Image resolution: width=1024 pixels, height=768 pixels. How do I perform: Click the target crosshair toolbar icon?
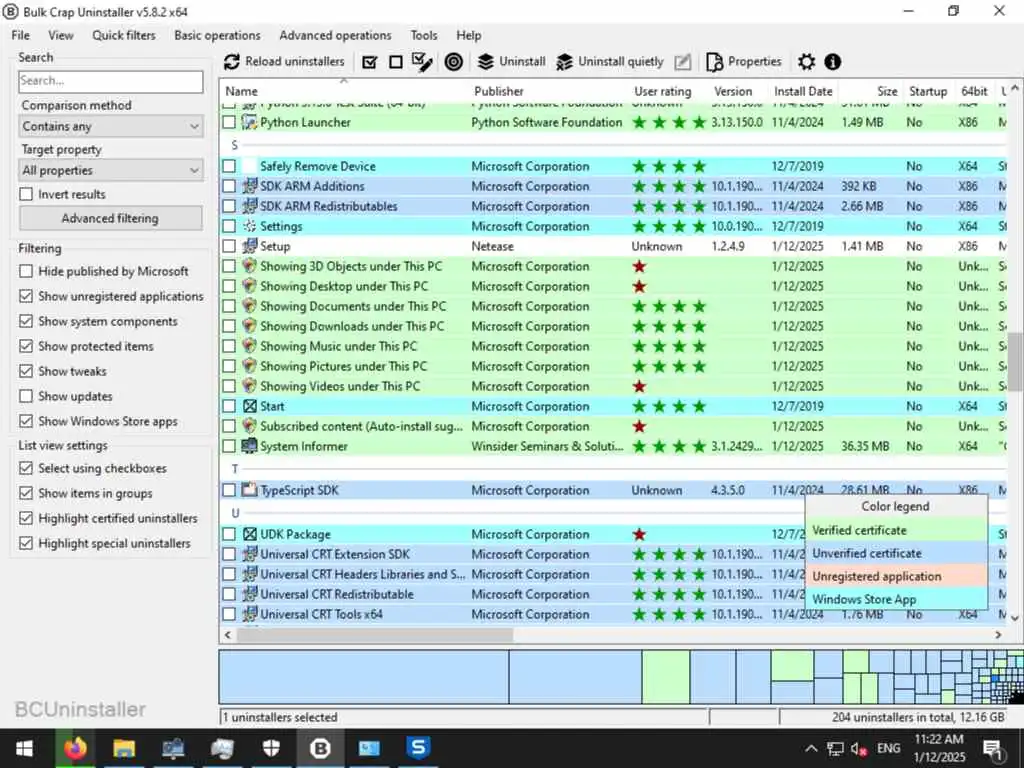click(454, 62)
